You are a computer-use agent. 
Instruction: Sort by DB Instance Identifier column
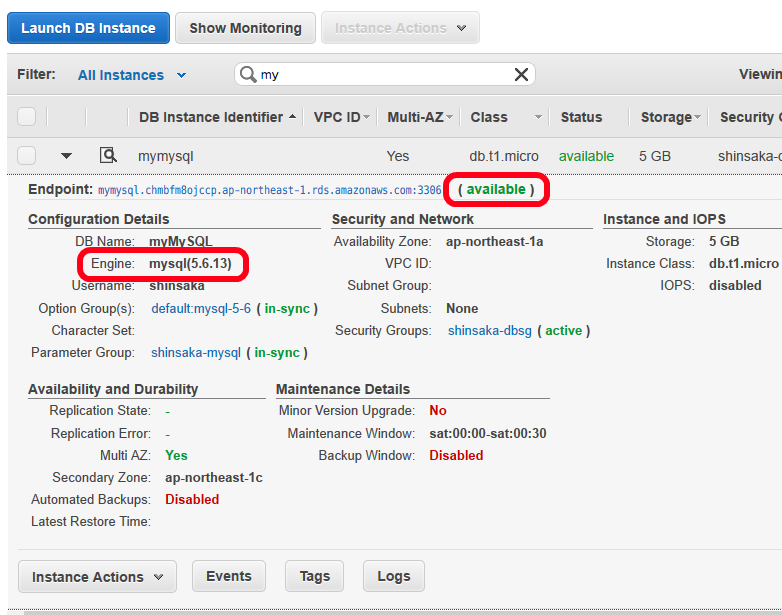pyautogui.click(x=217, y=117)
